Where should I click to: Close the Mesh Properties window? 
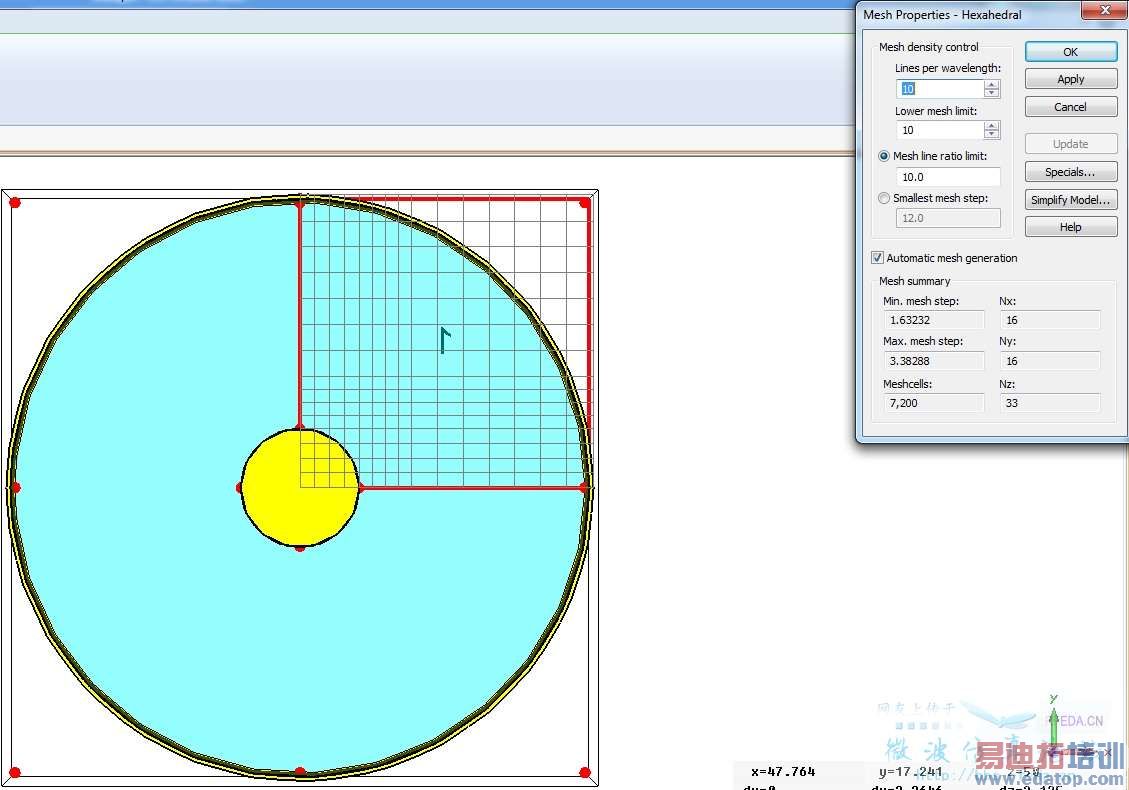pyautogui.click(x=1104, y=10)
